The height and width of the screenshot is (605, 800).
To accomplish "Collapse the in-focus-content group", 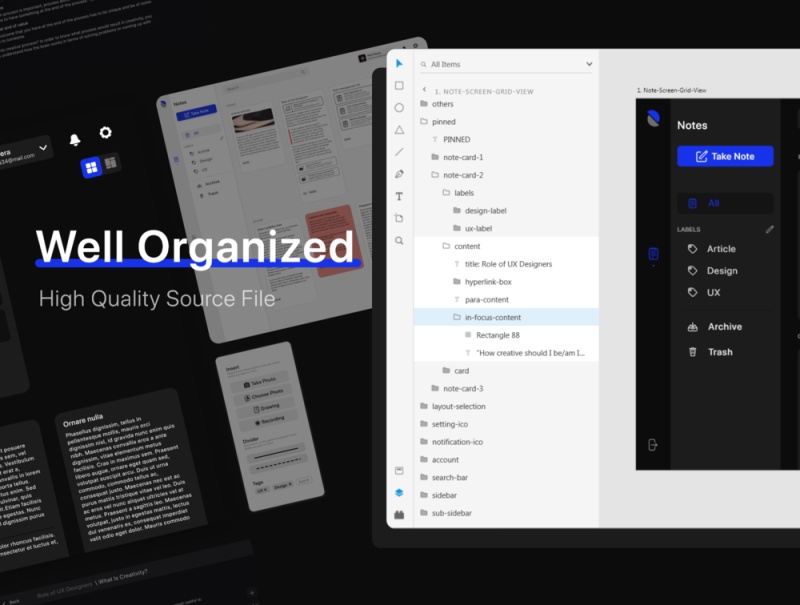I will coord(457,318).
